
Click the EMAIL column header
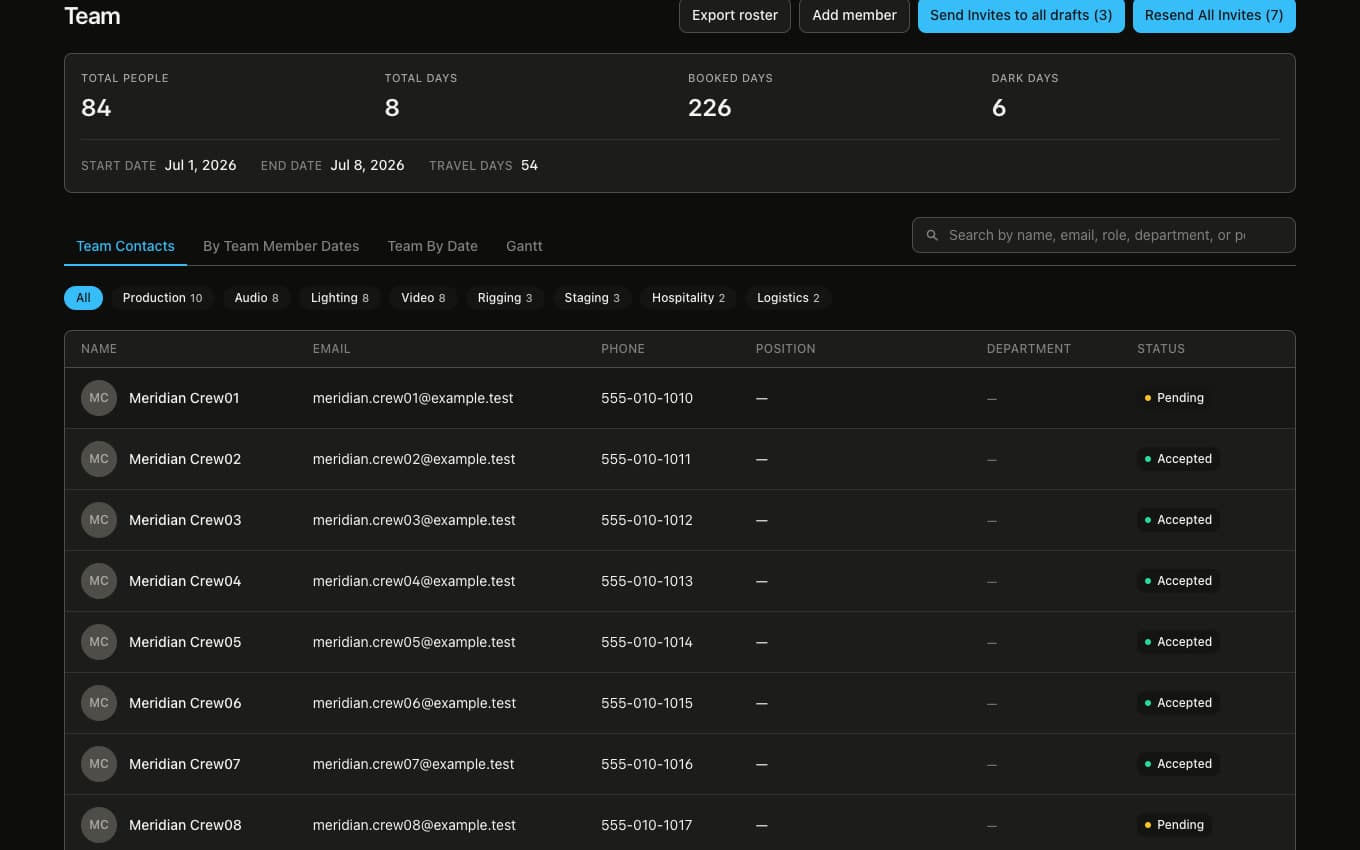[331, 349]
